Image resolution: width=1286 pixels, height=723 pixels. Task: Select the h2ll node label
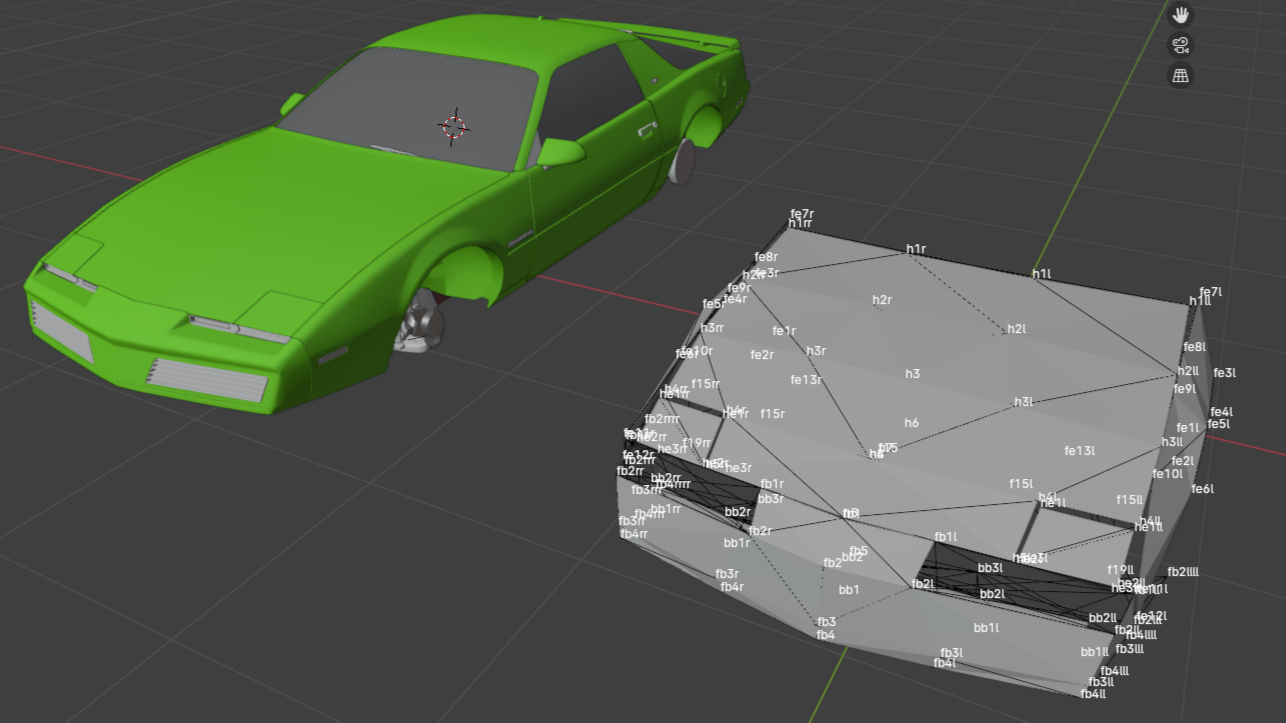1187,371
